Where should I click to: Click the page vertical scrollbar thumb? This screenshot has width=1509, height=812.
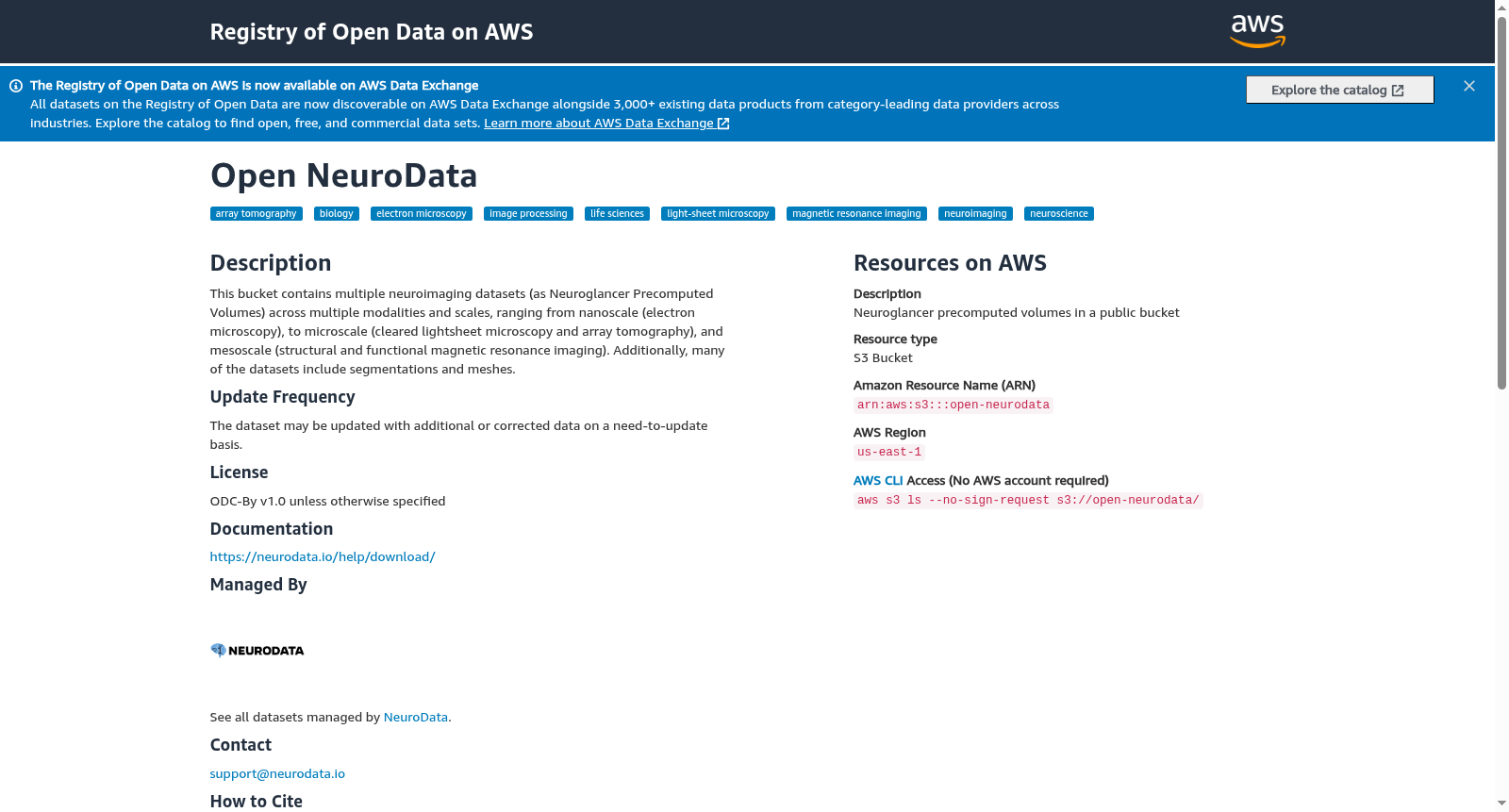coord(1501,202)
